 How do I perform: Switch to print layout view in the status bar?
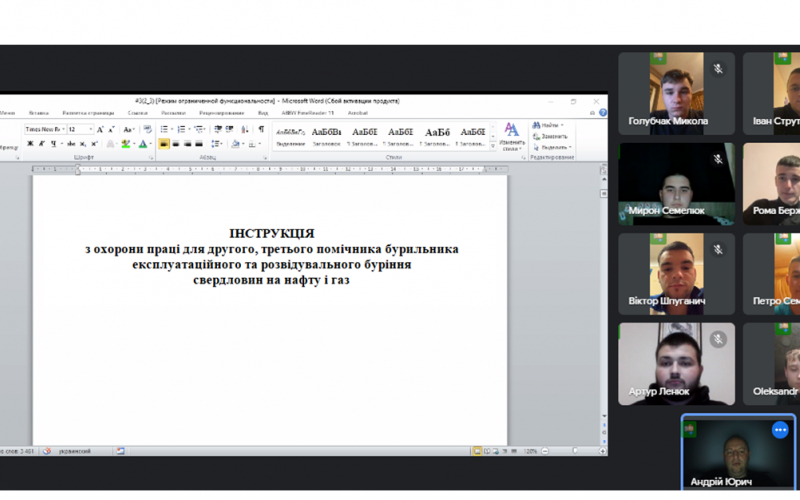(x=477, y=451)
